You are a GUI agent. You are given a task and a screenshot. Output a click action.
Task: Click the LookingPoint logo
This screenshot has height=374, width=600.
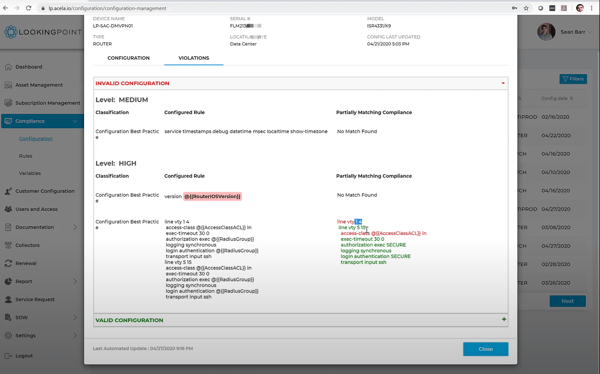pyautogui.click(x=42, y=32)
